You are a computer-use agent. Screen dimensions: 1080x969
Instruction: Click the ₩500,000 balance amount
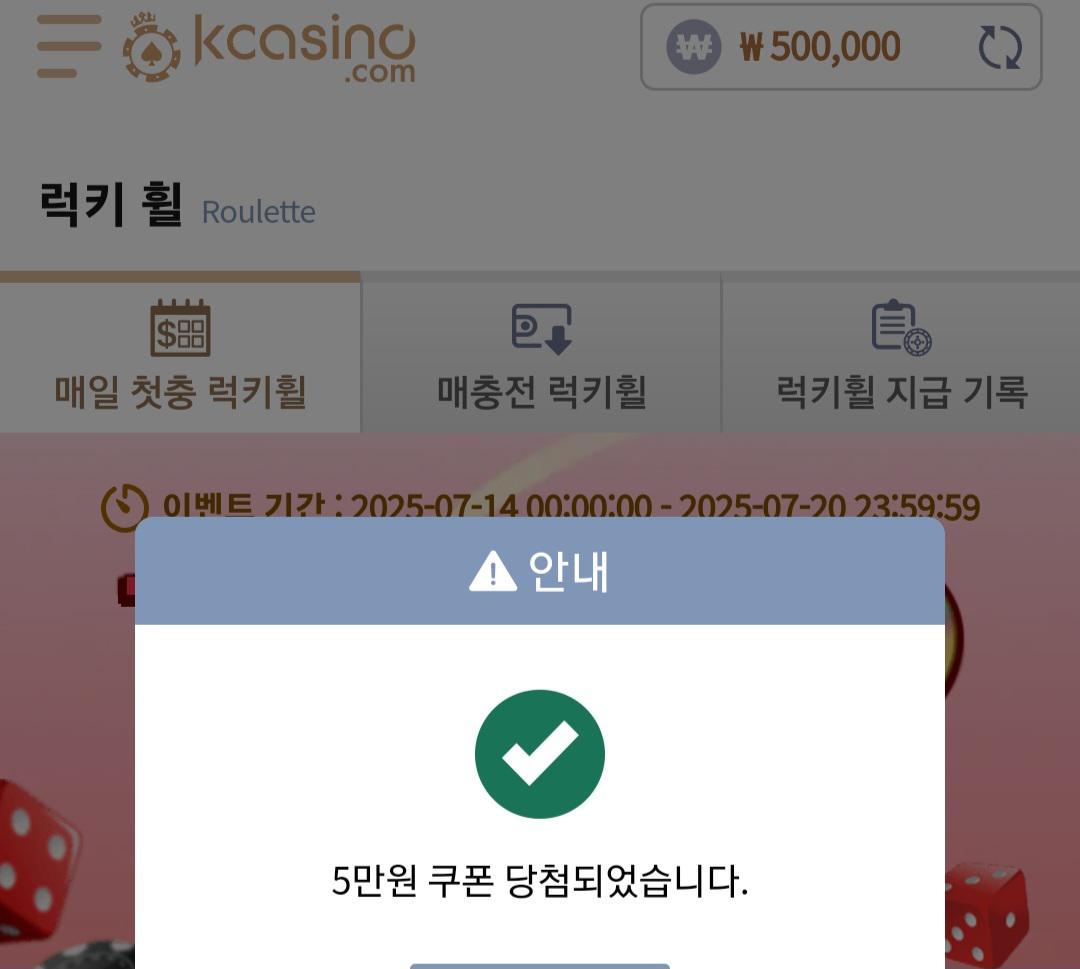(820, 47)
